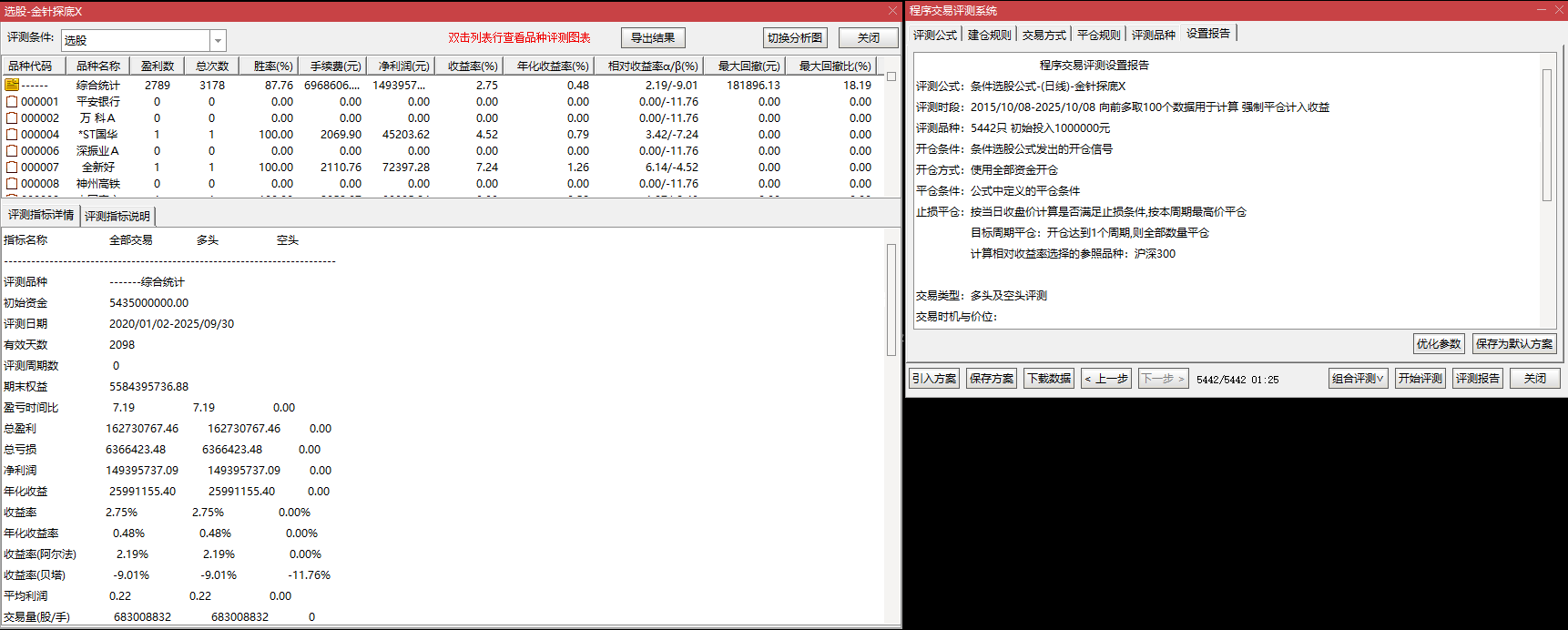
Task: Click the 下载数据 button
Action: tap(1049, 379)
